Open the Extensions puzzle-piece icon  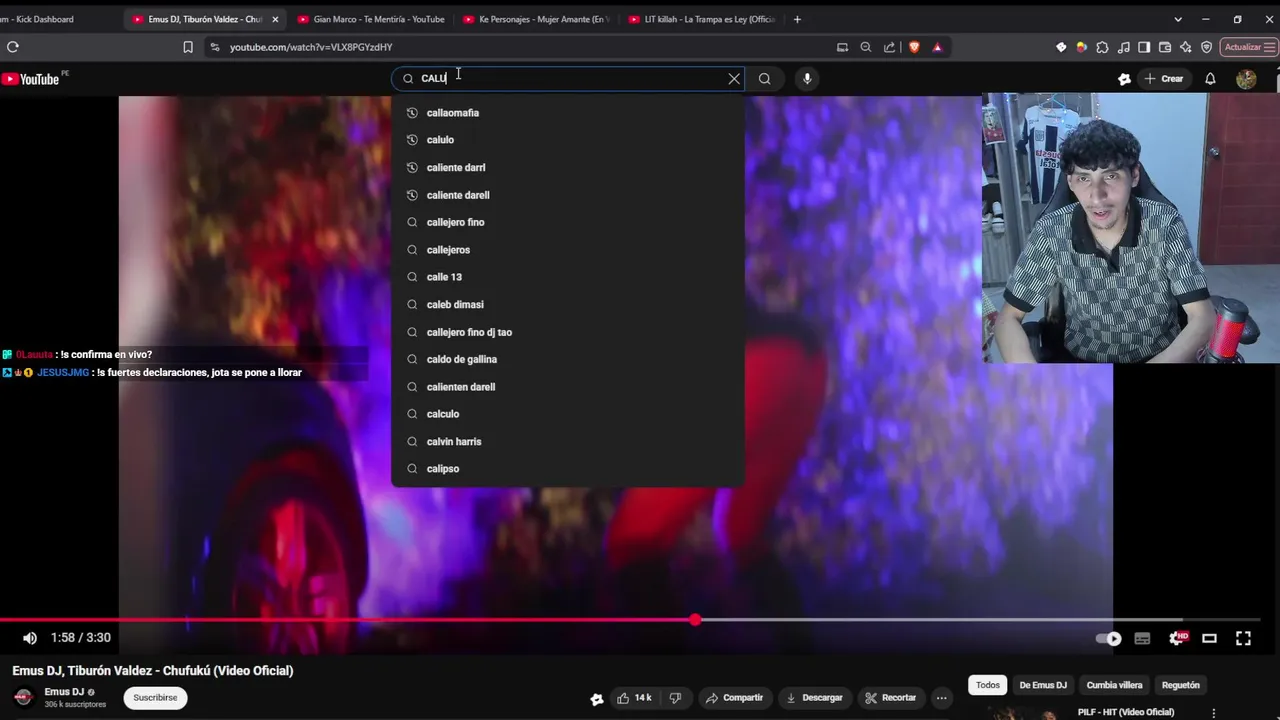click(1102, 47)
